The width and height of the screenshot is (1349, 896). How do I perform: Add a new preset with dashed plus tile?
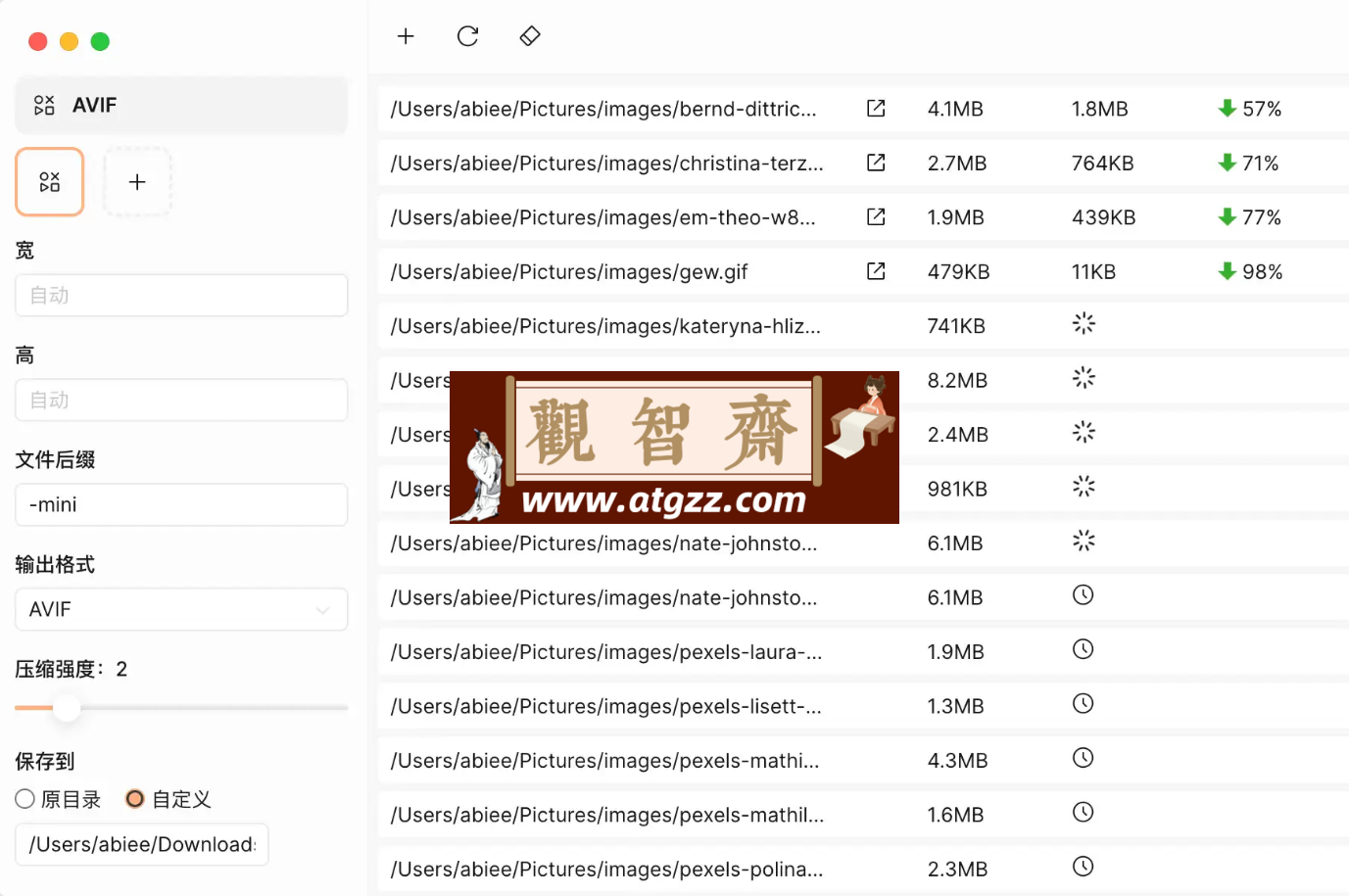tap(137, 182)
